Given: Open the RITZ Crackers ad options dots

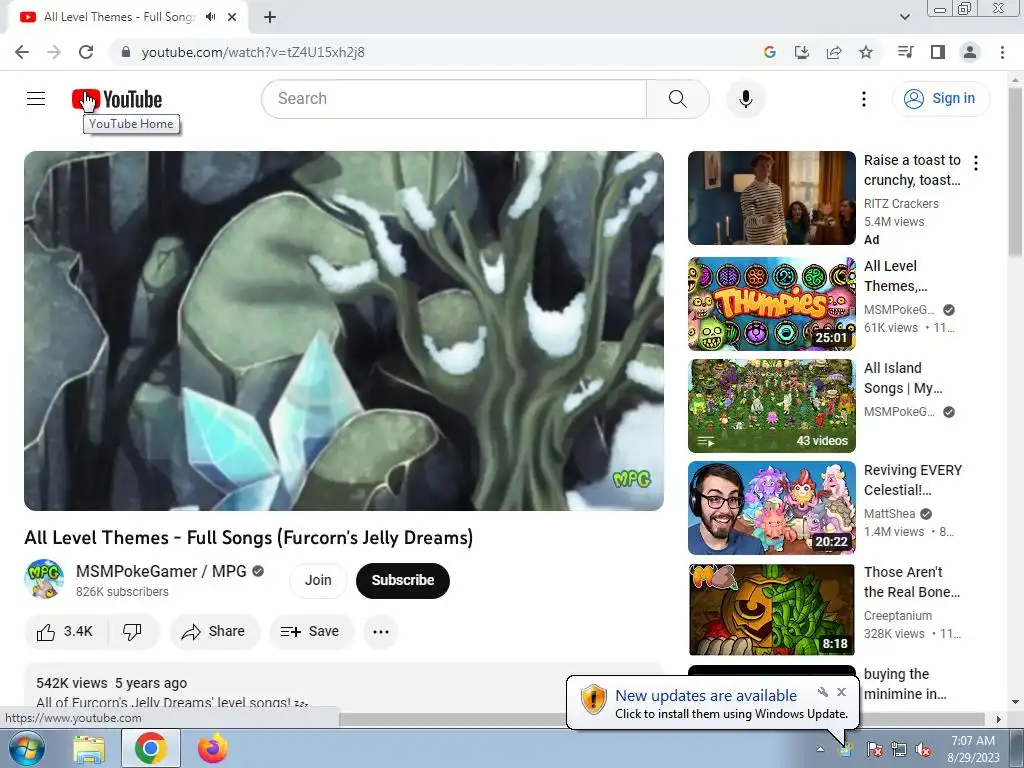Looking at the screenshot, I should (x=976, y=163).
